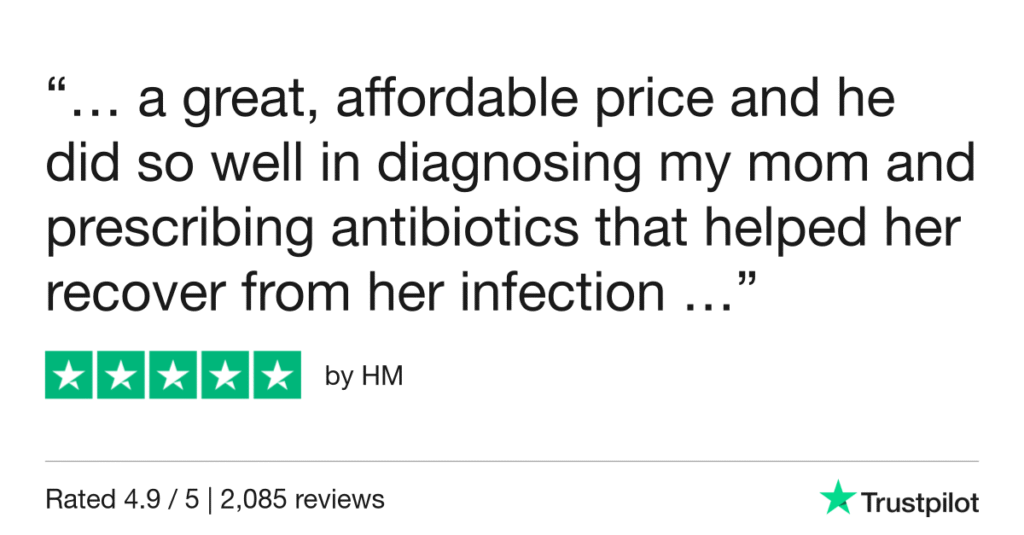Click the second green rating star
1024x535 pixels.
(x=121, y=376)
